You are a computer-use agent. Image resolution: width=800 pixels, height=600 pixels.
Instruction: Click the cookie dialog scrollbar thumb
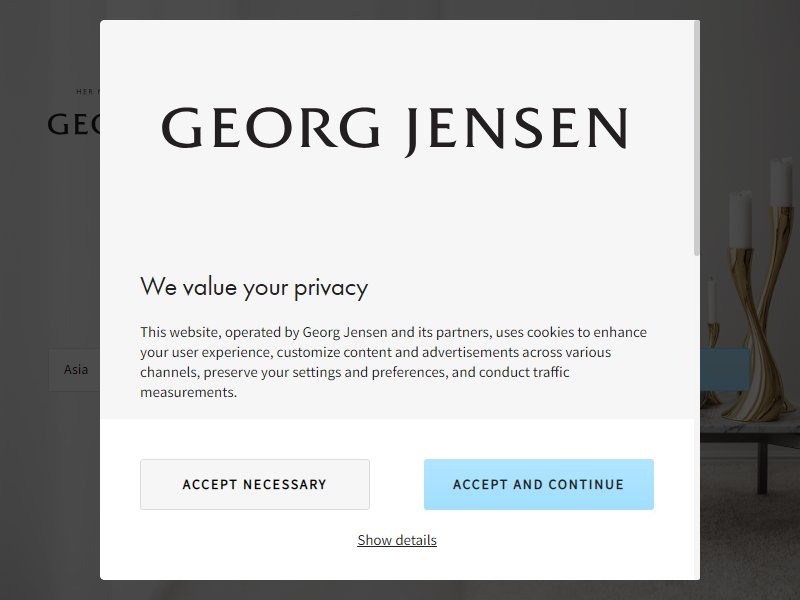(x=696, y=138)
